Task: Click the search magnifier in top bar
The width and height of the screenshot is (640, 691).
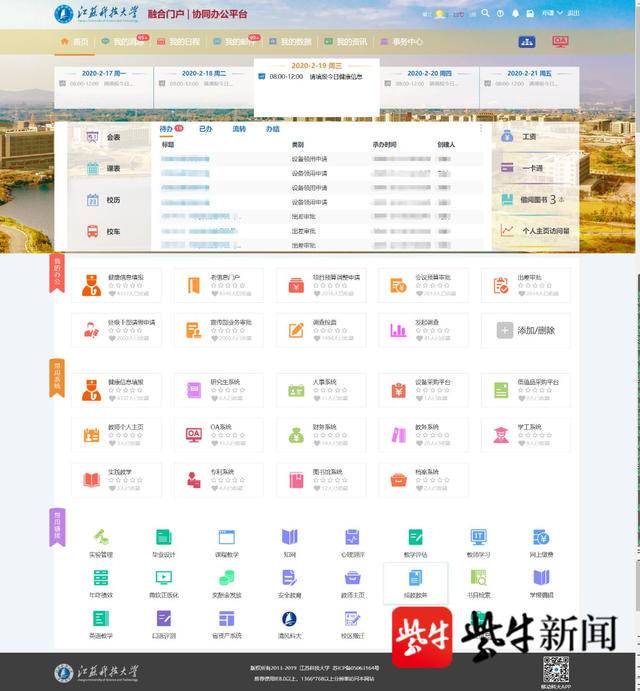Action: point(486,14)
